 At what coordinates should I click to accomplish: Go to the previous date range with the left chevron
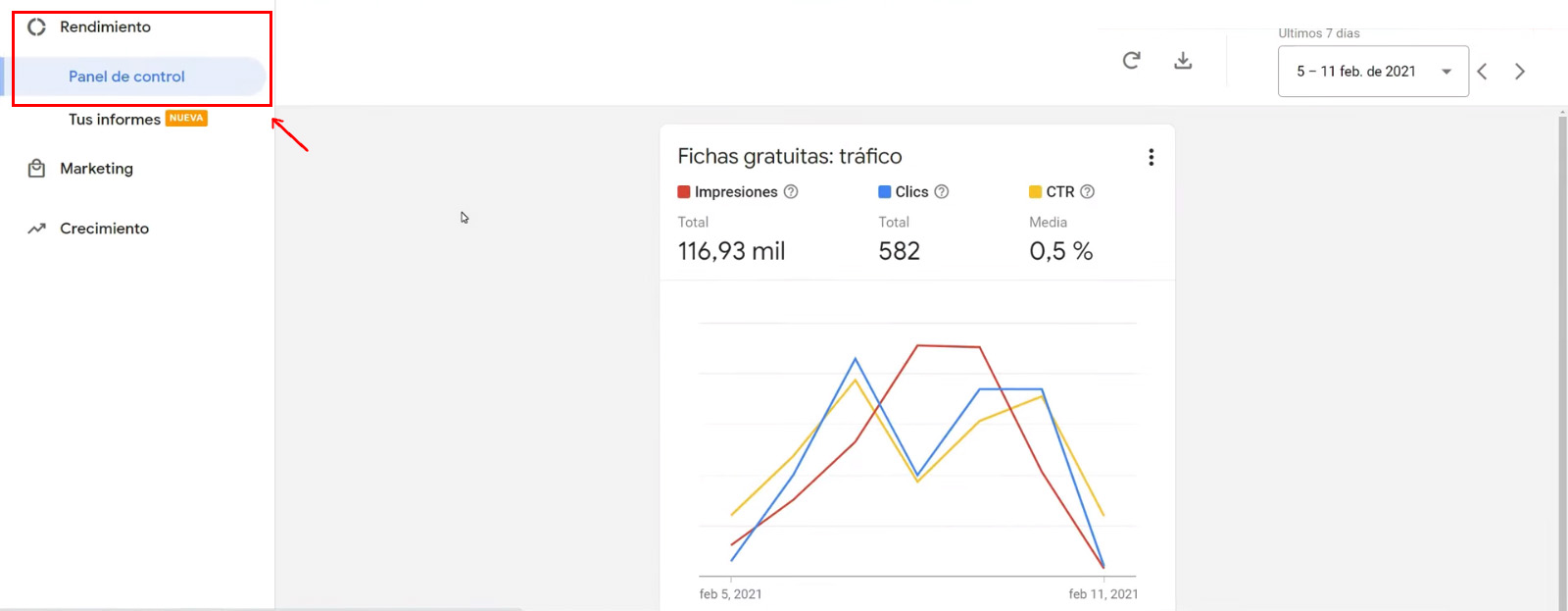1483,72
